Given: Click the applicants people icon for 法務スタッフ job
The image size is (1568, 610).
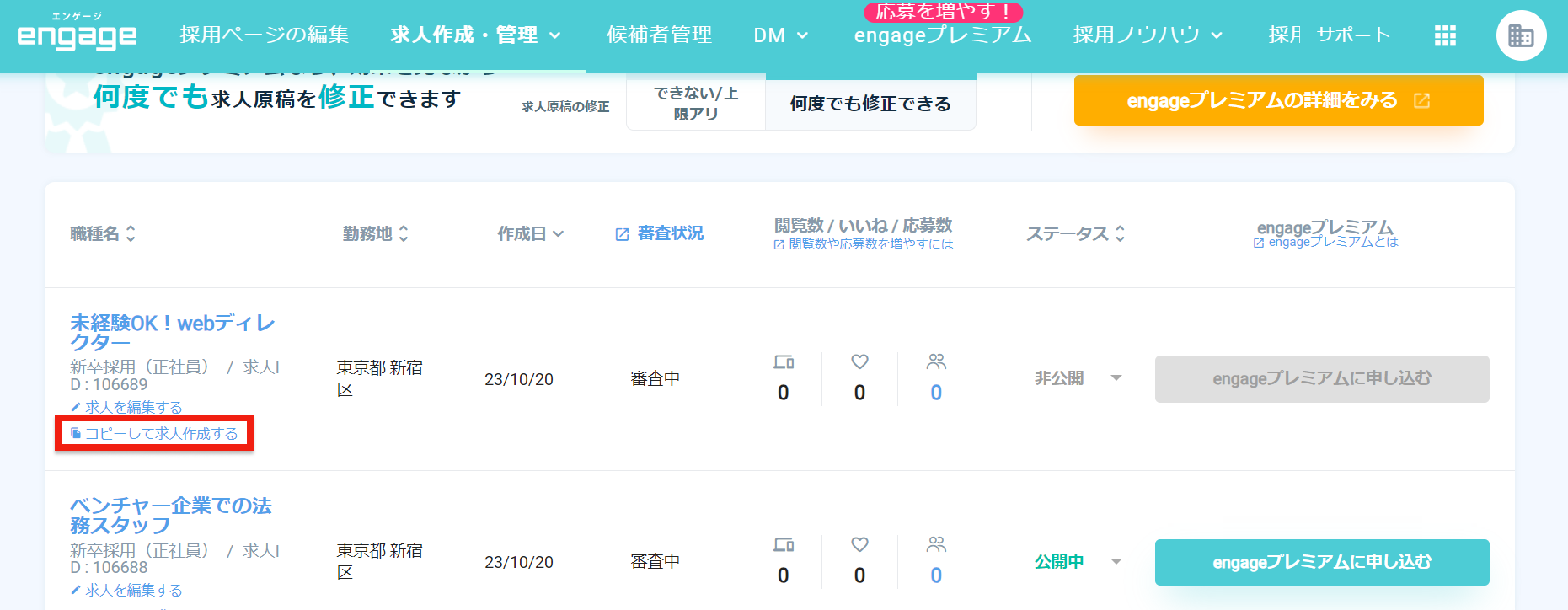Looking at the screenshot, I should [936, 544].
